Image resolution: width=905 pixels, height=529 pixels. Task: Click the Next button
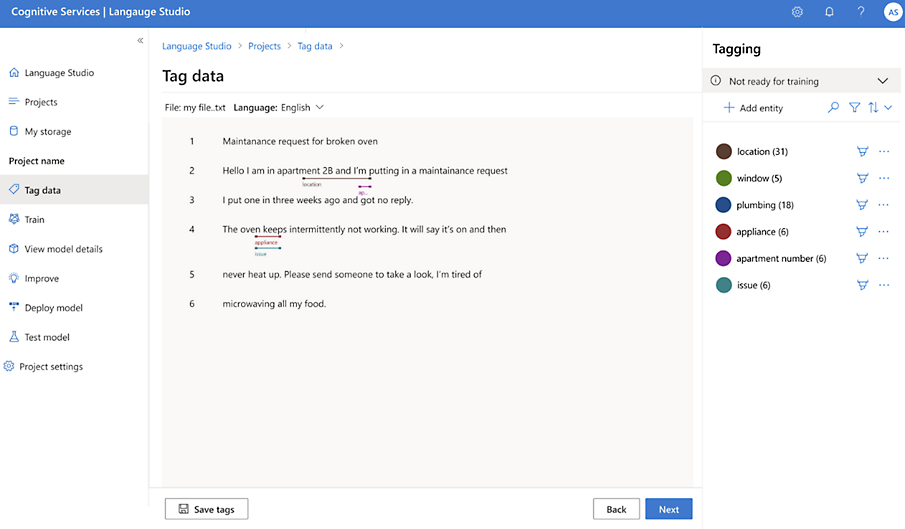[668, 509]
